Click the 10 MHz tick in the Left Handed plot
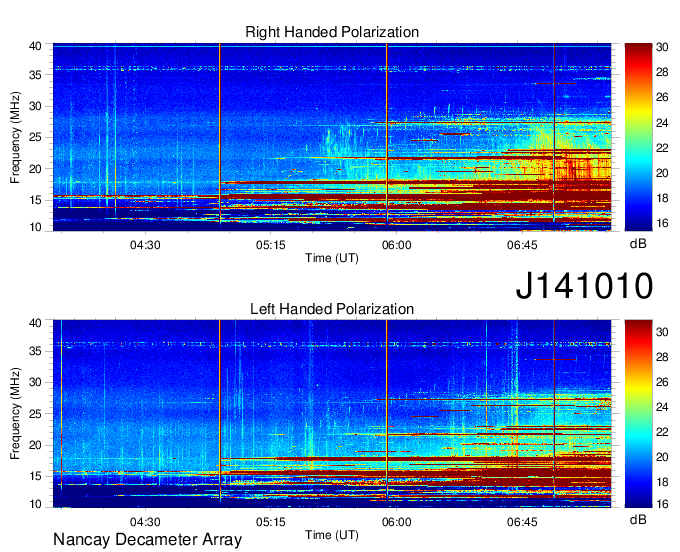This screenshot has height=552, width=680. pos(35,504)
